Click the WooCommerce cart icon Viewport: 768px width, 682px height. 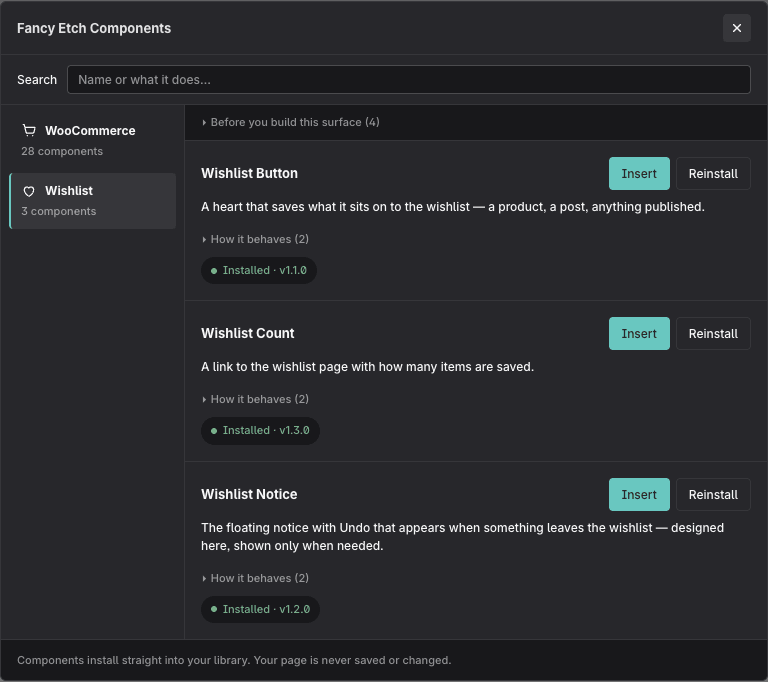(x=29, y=130)
